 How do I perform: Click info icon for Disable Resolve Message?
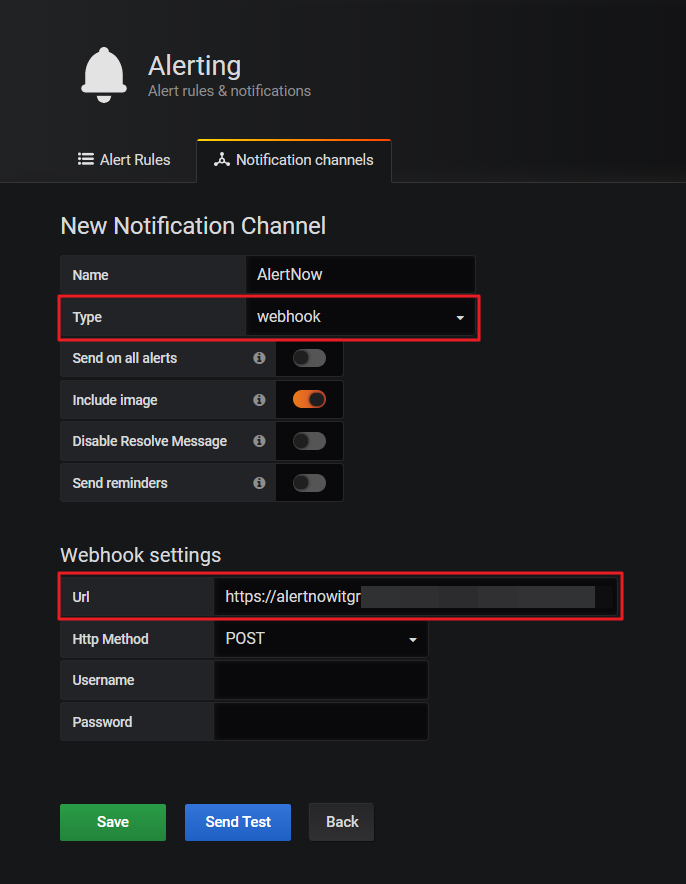(x=259, y=441)
